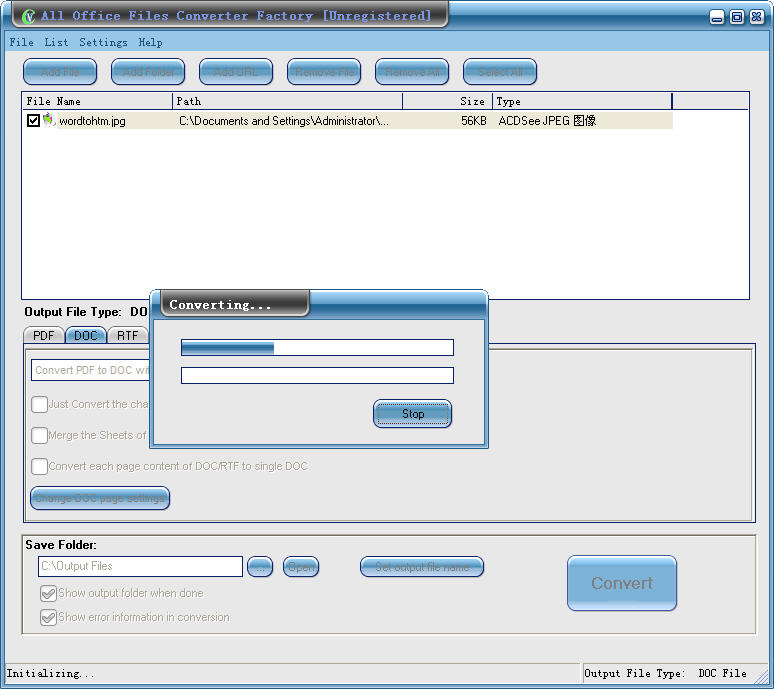
Task: Toggle Convert each page content to single DOC
Action: [x=39, y=466]
